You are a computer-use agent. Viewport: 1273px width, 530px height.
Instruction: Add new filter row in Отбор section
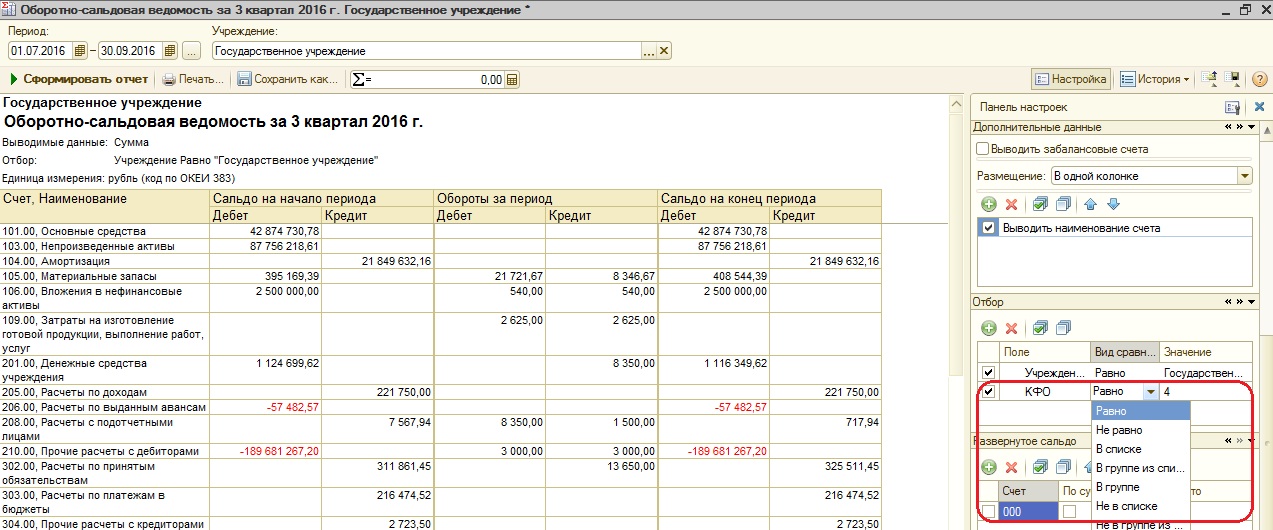(989, 328)
